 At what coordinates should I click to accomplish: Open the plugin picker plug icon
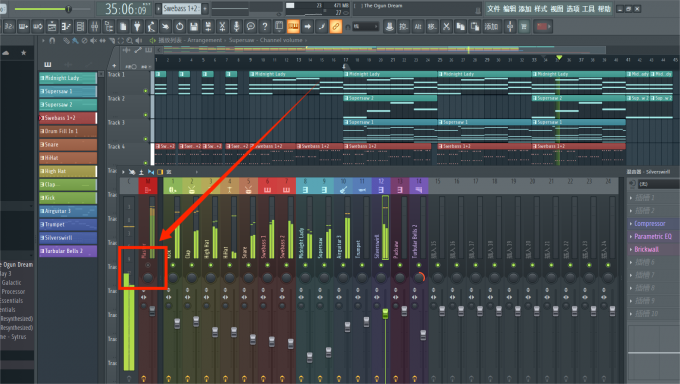tap(137, 27)
